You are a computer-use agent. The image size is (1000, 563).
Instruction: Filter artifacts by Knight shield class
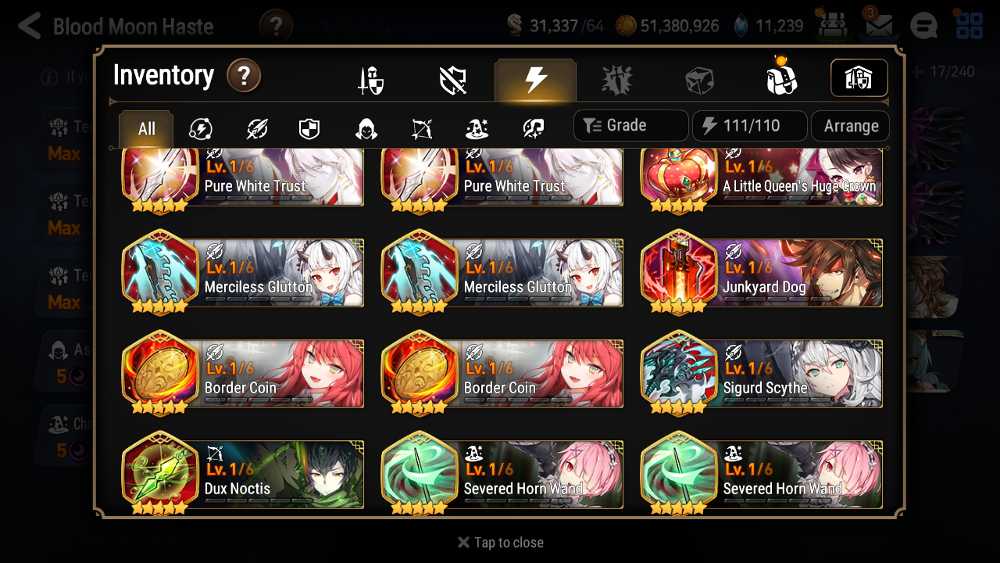tap(309, 129)
